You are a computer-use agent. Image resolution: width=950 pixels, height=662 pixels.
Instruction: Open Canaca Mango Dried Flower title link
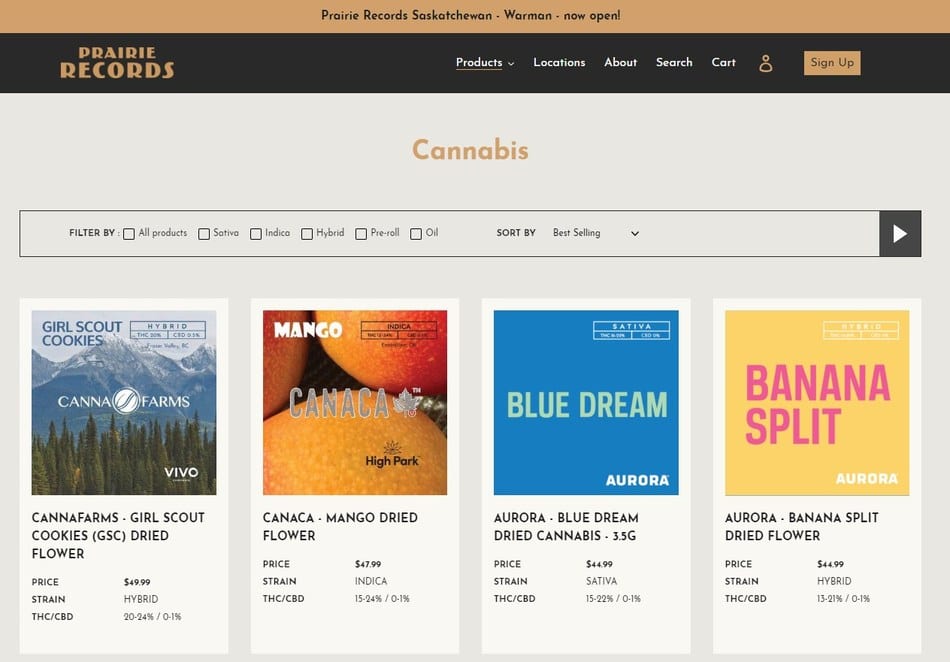tap(340, 526)
